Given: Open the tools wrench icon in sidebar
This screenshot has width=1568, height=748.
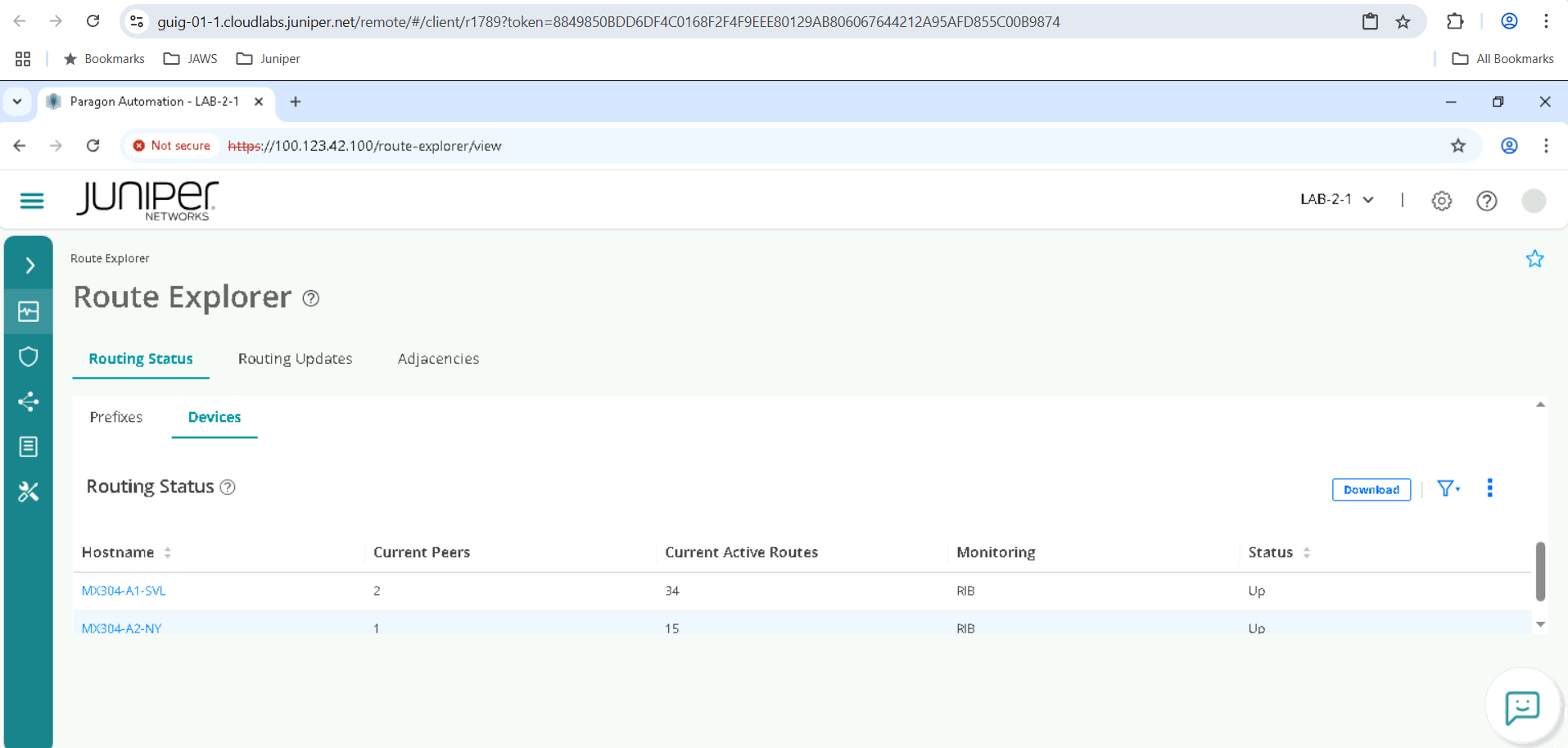Looking at the screenshot, I should [x=29, y=492].
